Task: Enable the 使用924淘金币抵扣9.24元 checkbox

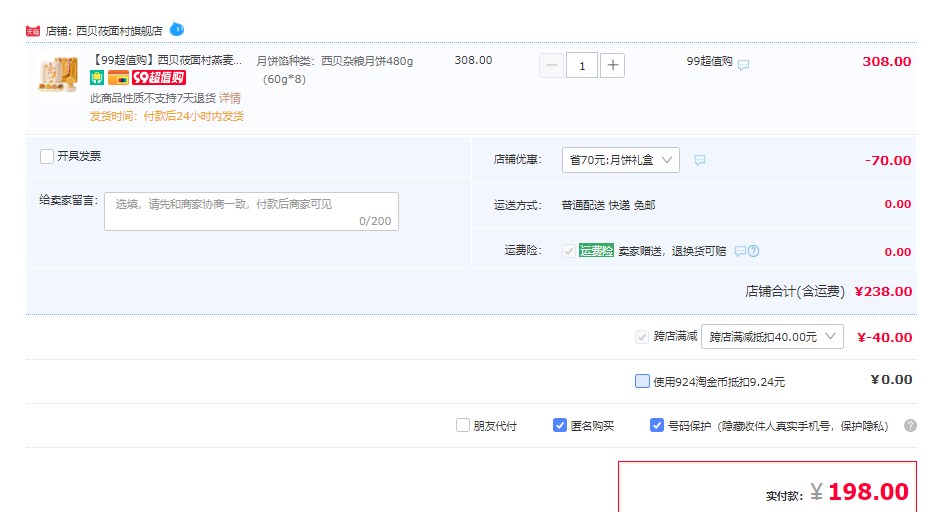Action: click(642, 381)
